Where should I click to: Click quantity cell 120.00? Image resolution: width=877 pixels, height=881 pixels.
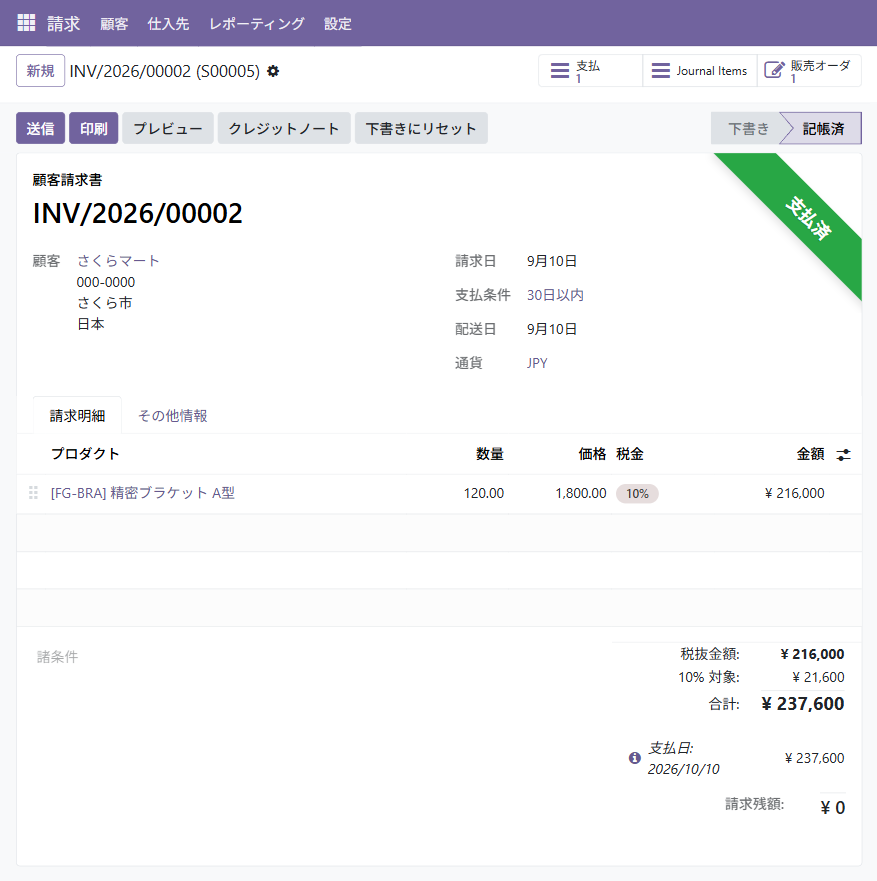pos(484,493)
